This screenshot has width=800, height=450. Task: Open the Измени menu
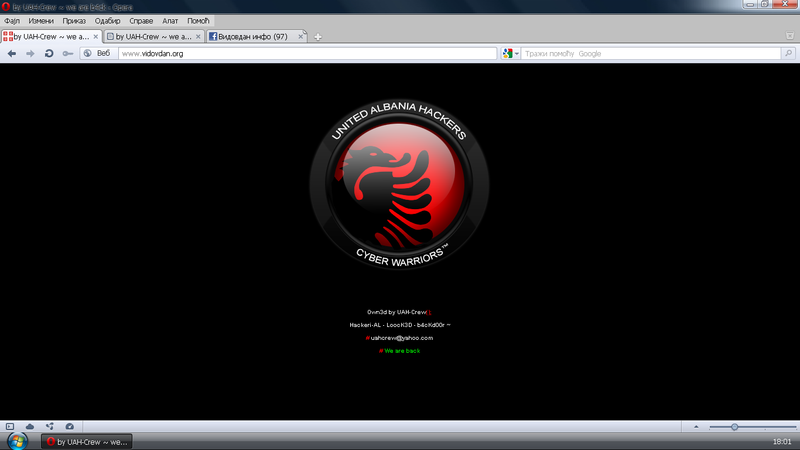click(x=41, y=21)
